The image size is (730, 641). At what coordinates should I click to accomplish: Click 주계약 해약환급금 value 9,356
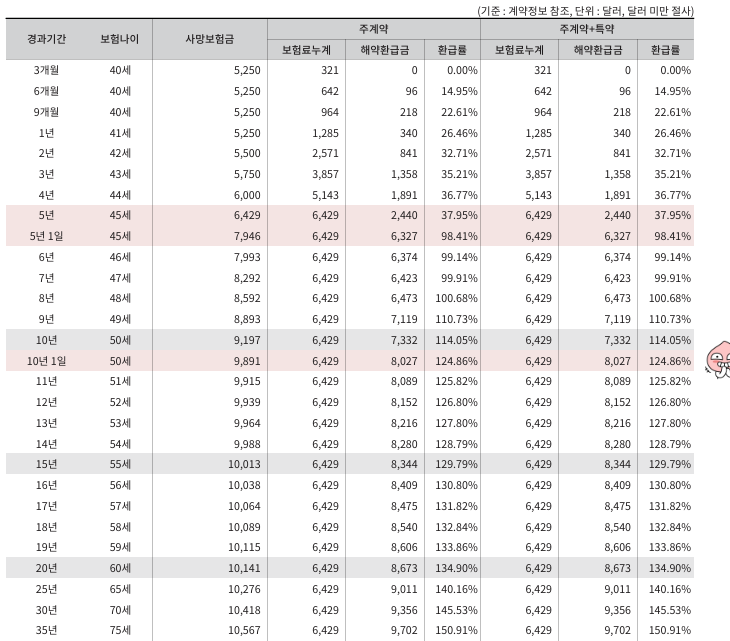click(404, 610)
